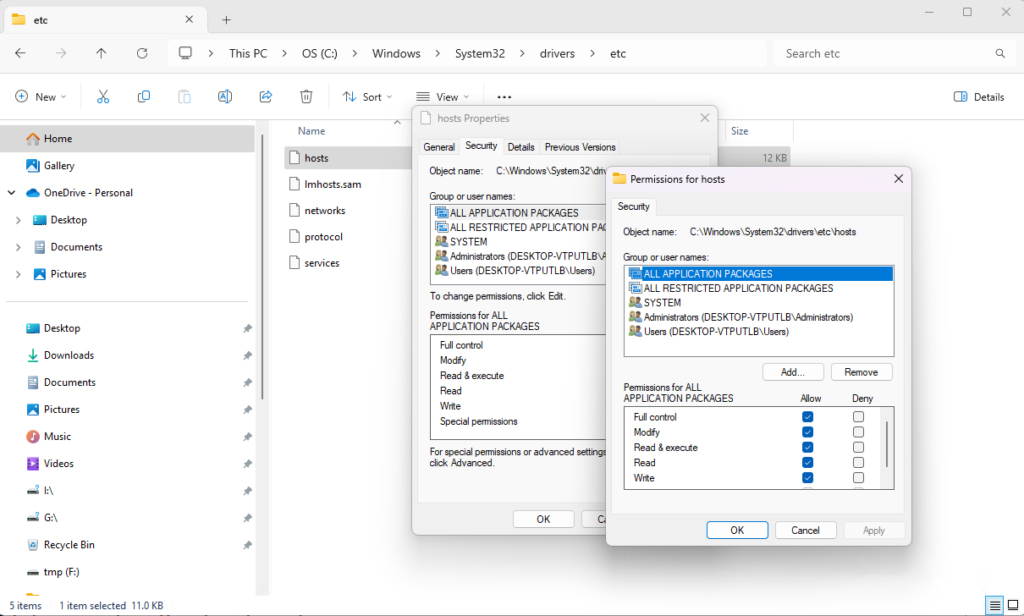Click the Add button in Permissions dialog
Image resolution: width=1024 pixels, height=616 pixels.
tap(793, 371)
